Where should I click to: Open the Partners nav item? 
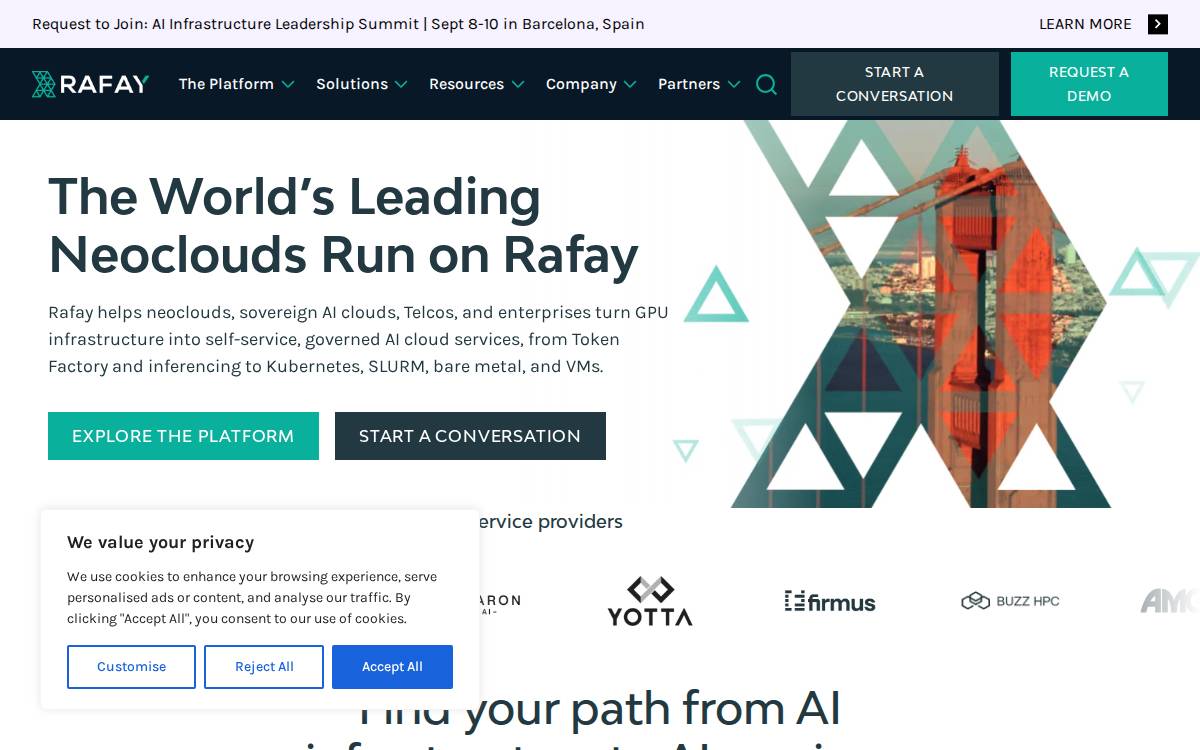pos(689,84)
